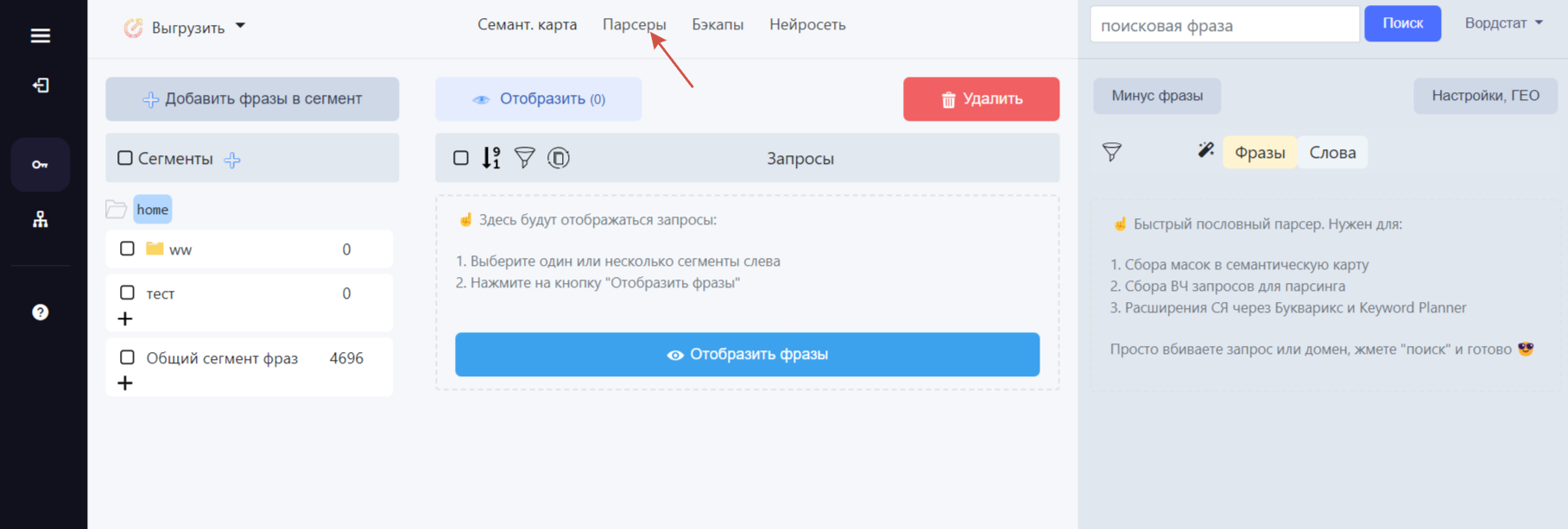Click the Поиск button
This screenshot has width=1568, height=529.
coord(1402,23)
